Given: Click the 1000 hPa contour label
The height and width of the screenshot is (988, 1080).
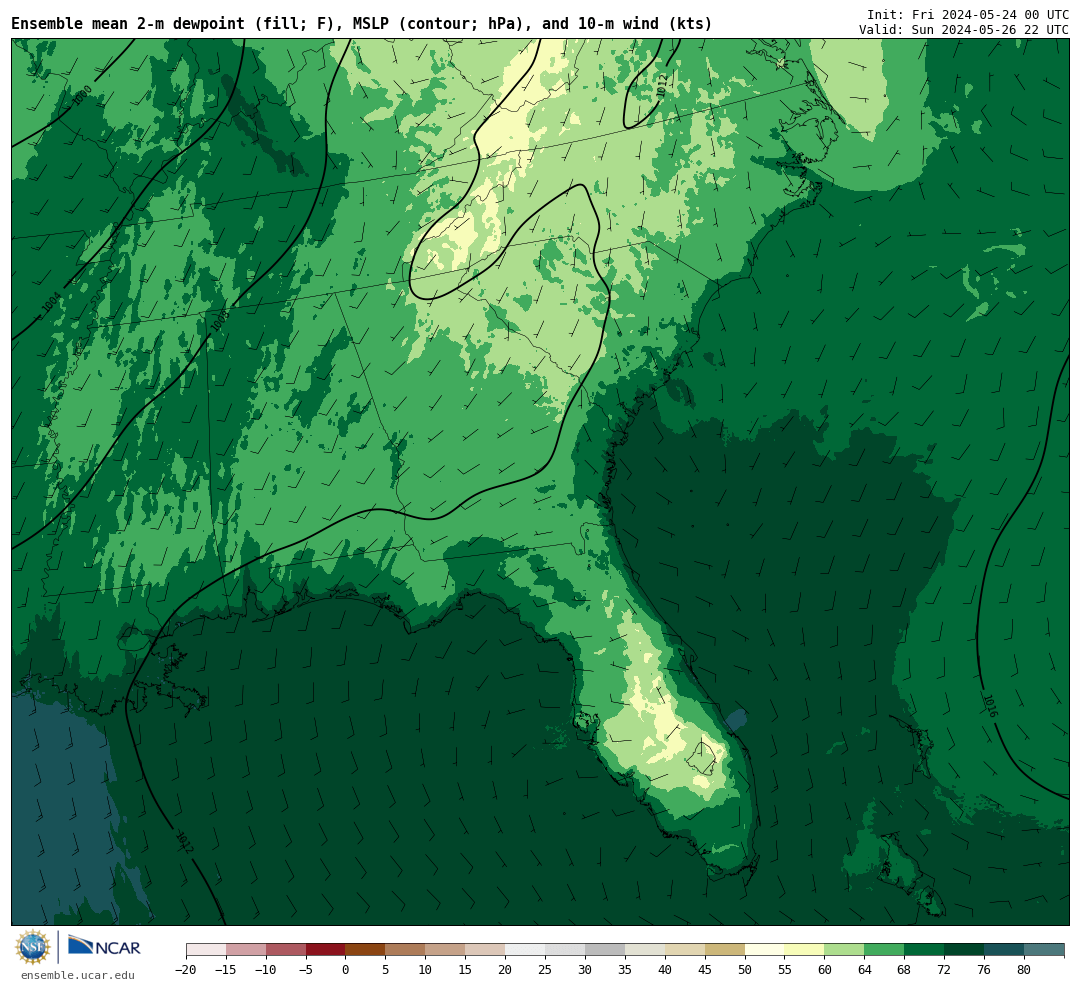Looking at the screenshot, I should click(x=82, y=95).
